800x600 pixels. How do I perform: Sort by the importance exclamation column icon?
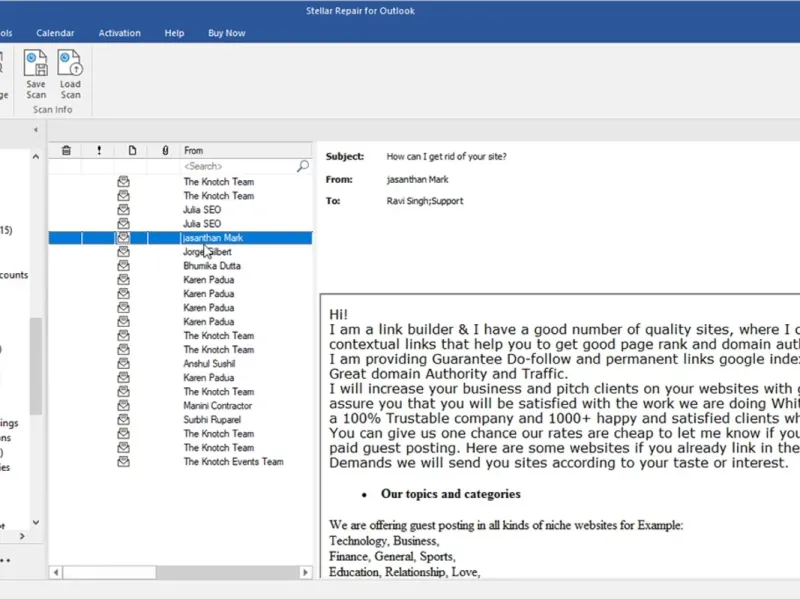click(99, 151)
